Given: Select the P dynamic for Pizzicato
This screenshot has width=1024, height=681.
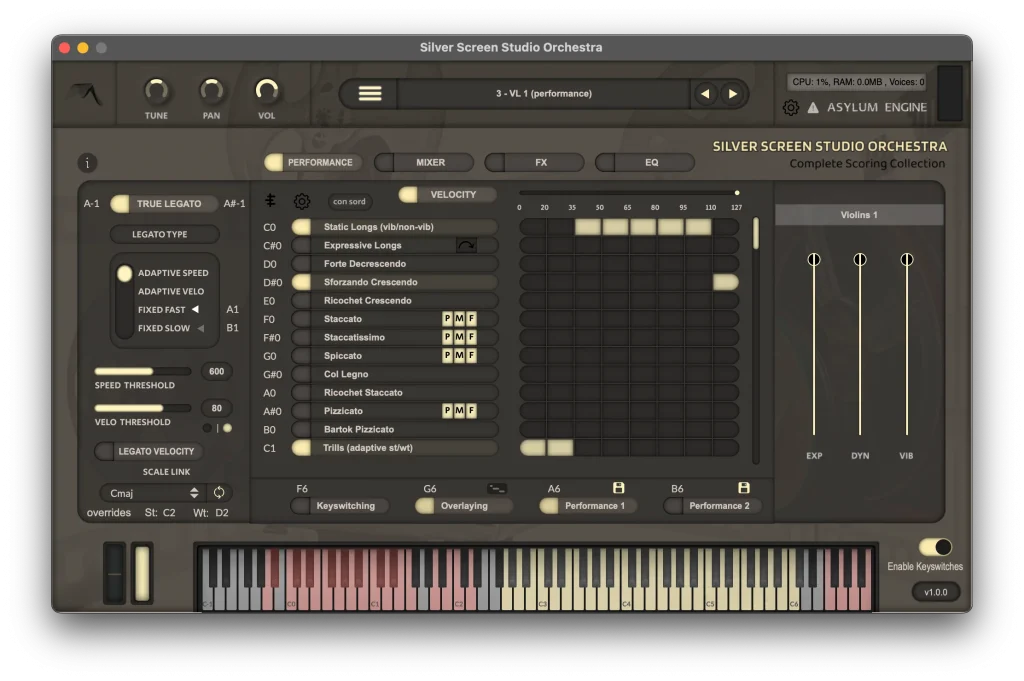Looking at the screenshot, I should 447,411.
